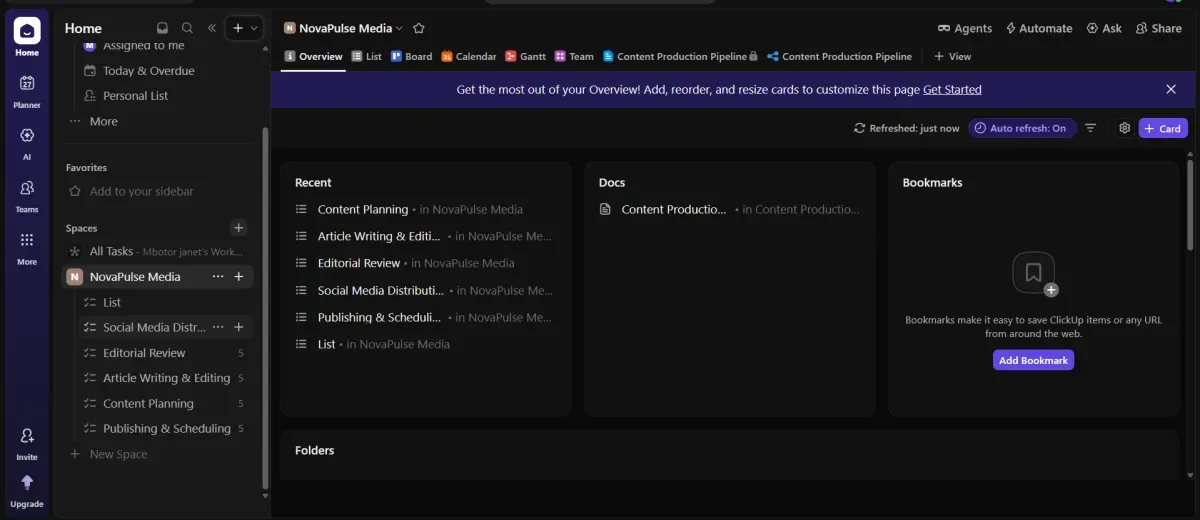
Task: Click the Share button
Action: [x=1159, y=28]
